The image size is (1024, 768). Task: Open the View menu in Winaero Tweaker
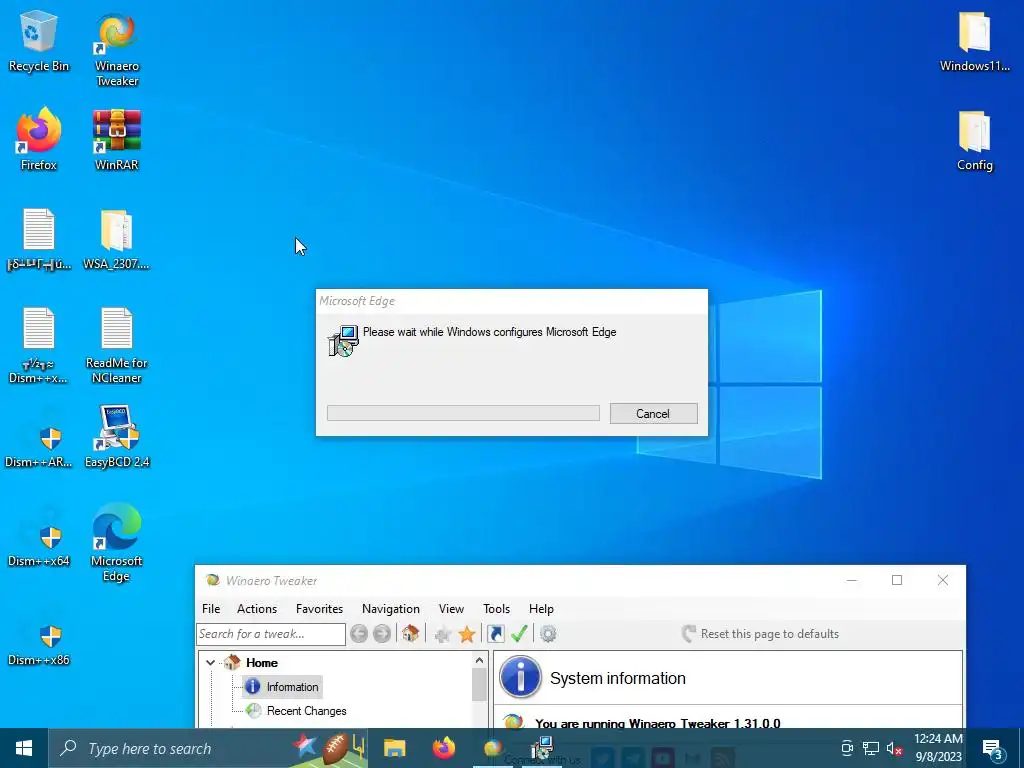pyautogui.click(x=451, y=609)
